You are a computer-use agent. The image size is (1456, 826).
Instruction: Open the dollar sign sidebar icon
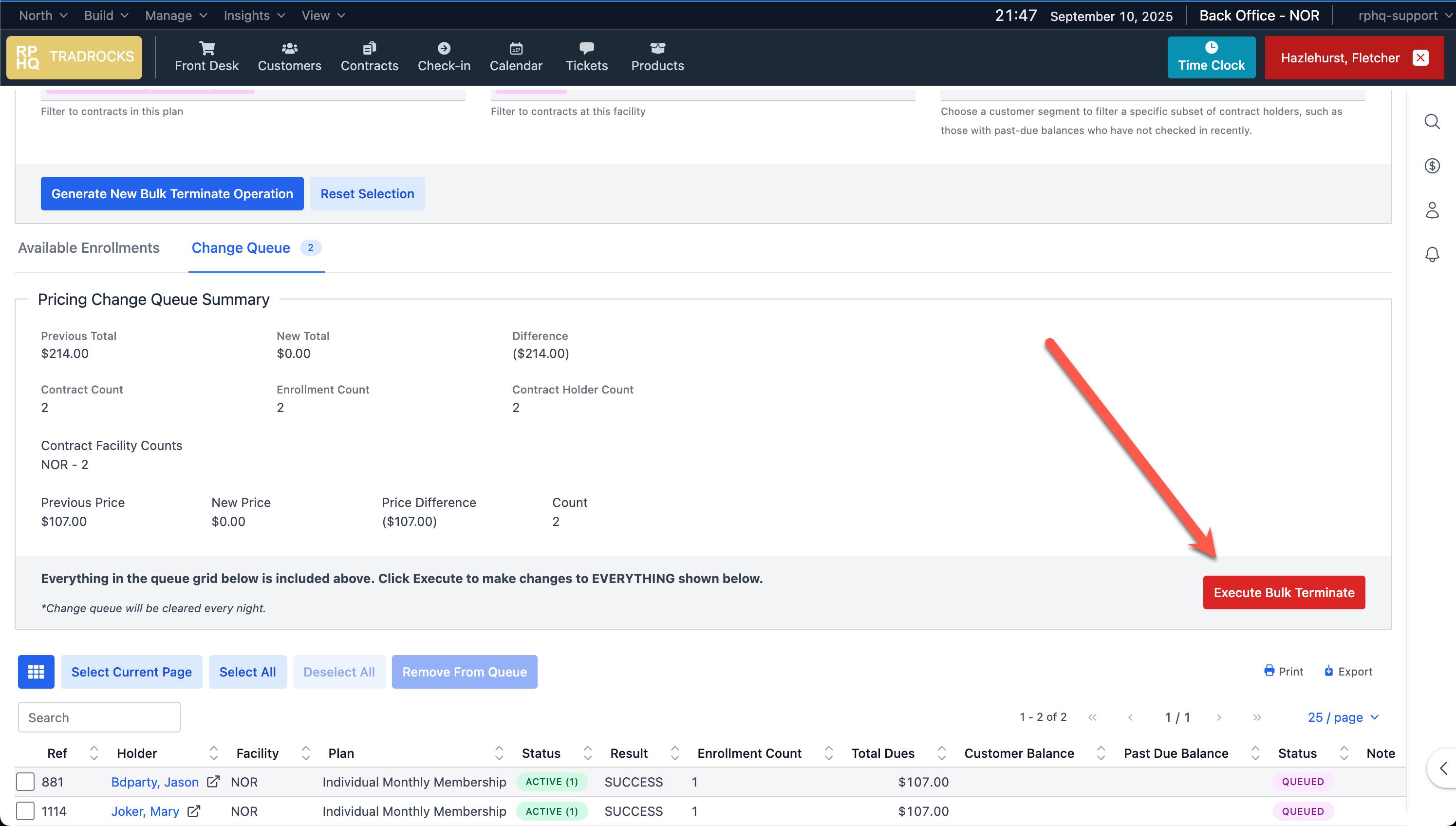pos(1432,166)
